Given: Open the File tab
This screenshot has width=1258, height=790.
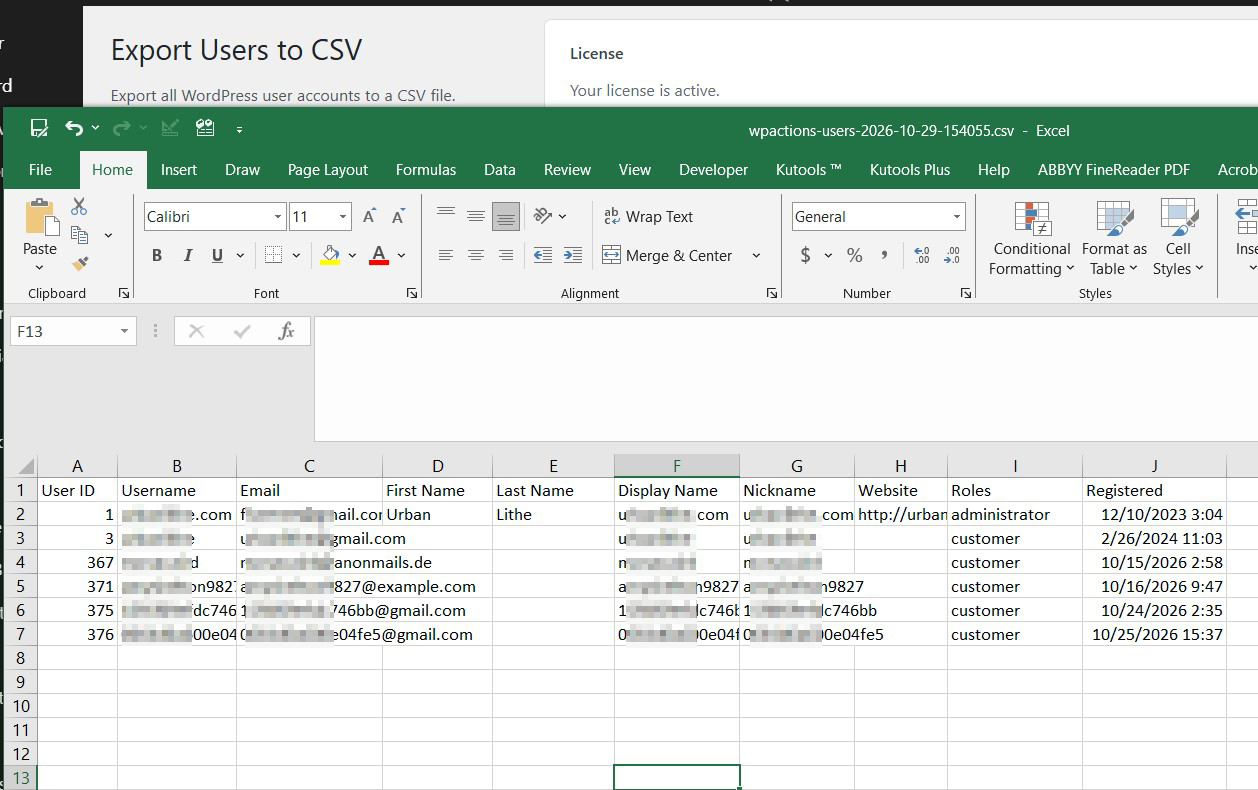Looking at the screenshot, I should pyautogui.click(x=40, y=170).
